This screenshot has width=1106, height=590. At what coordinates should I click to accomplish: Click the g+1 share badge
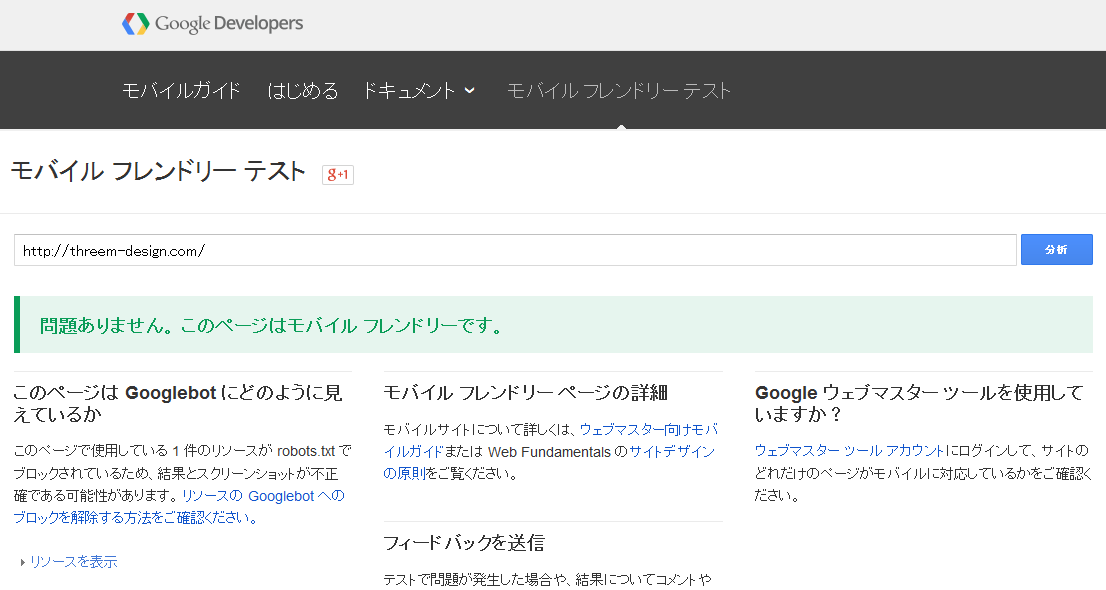[x=338, y=173]
